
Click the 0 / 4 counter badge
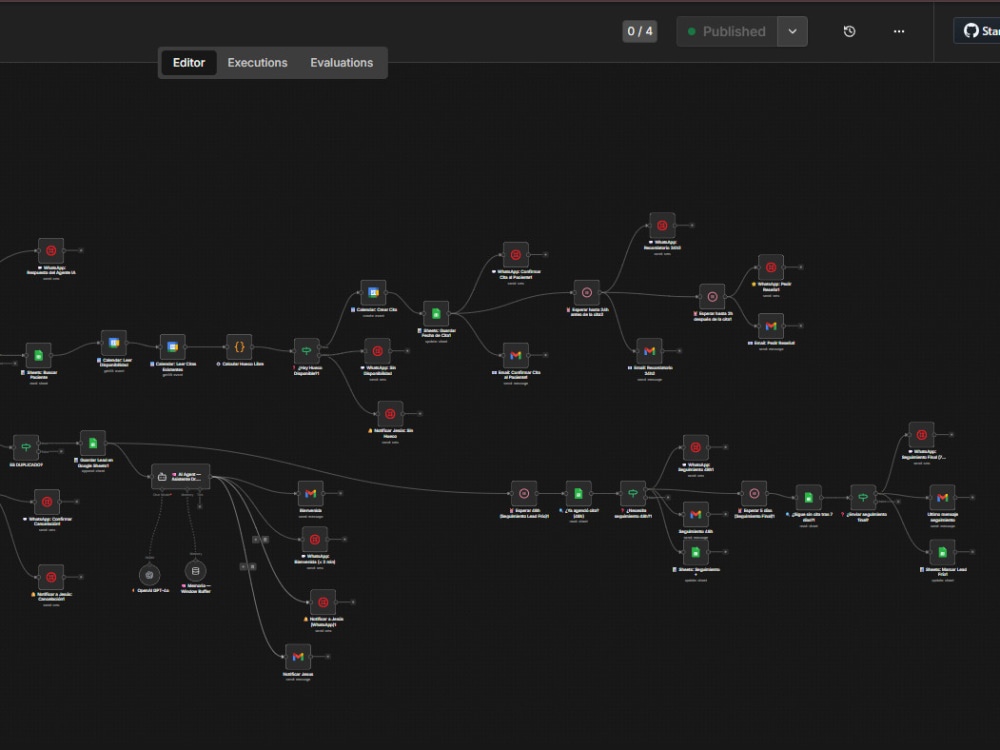(640, 31)
